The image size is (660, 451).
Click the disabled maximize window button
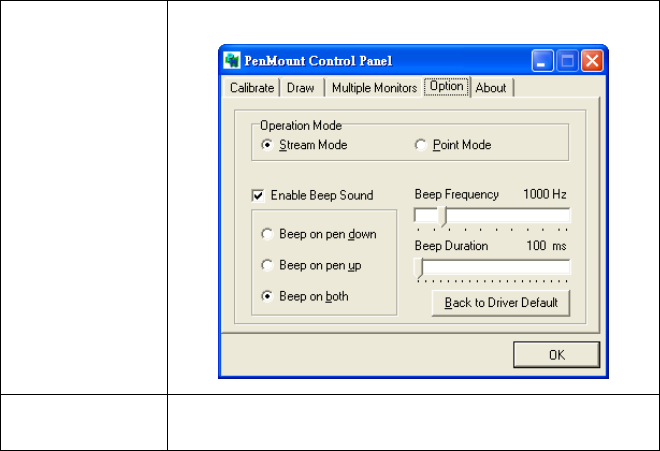[x=567, y=61]
